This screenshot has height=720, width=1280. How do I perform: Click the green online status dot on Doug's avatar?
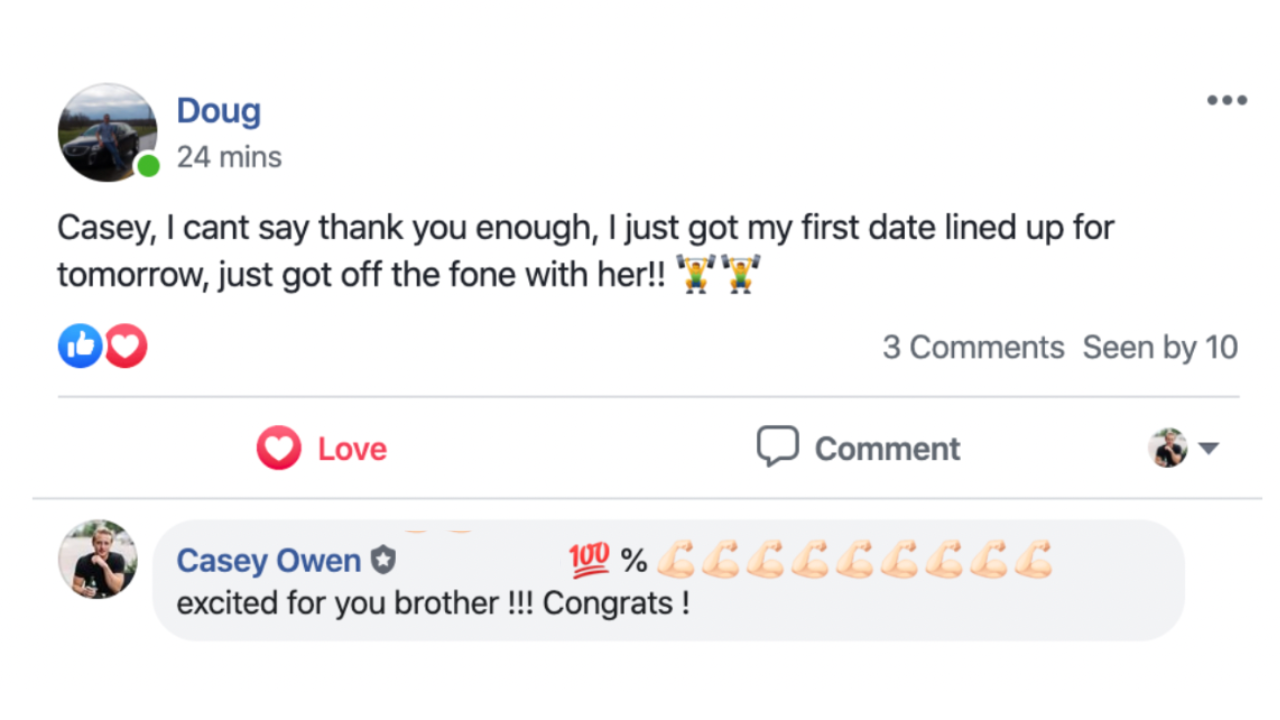[148, 165]
